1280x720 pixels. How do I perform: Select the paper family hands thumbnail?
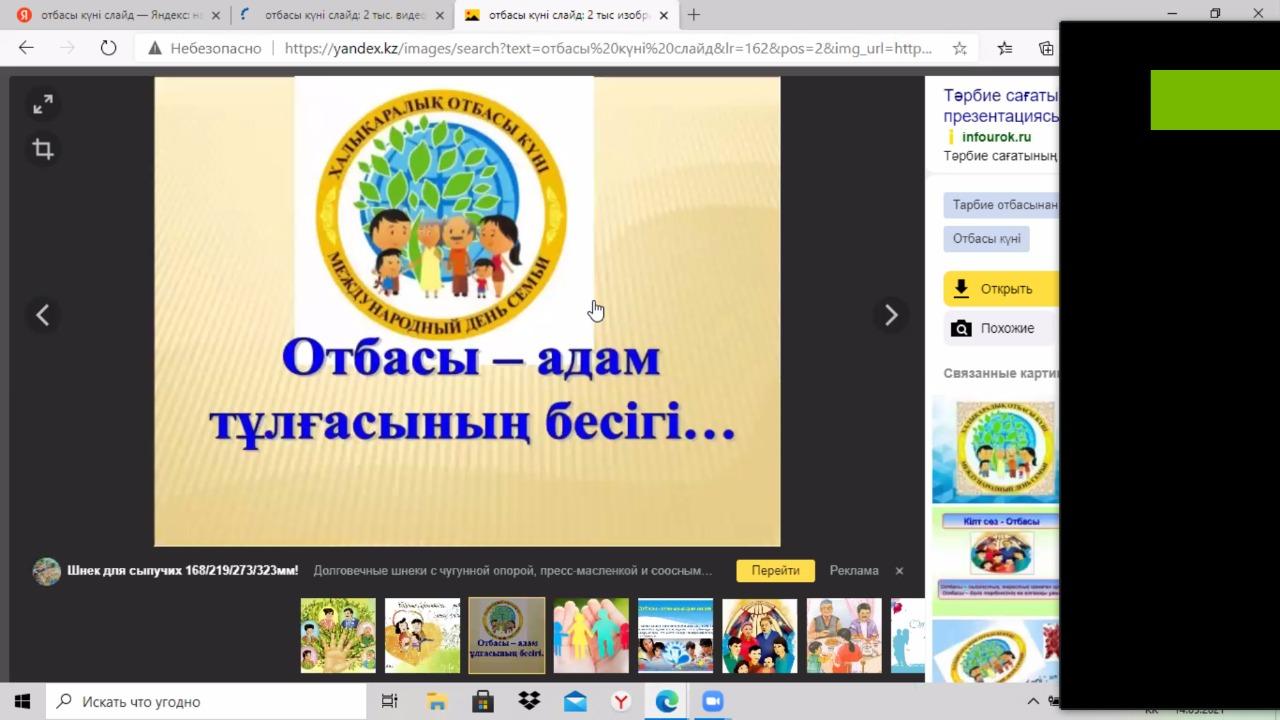click(591, 635)
